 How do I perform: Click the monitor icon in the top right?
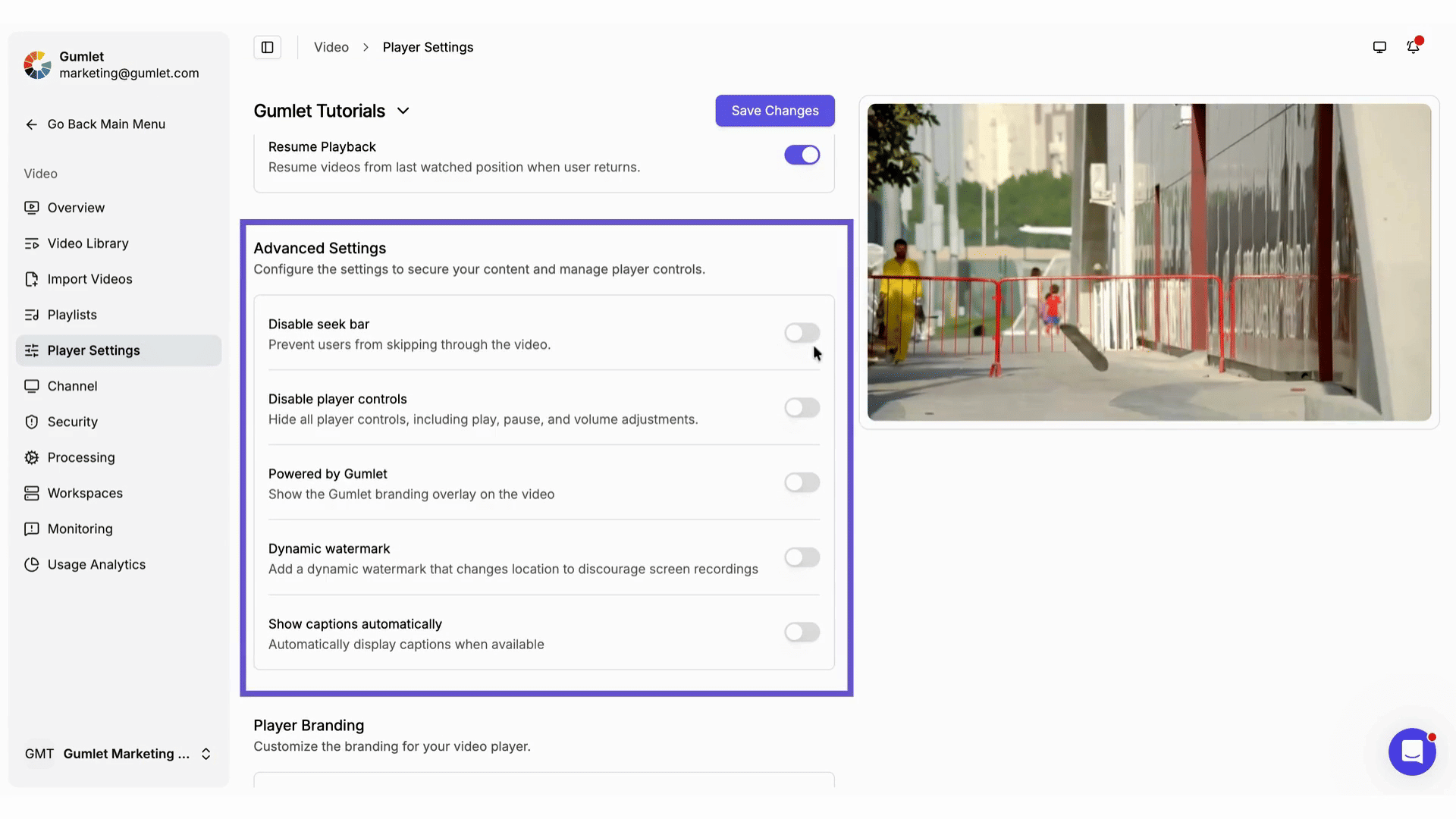point(1379,47)
